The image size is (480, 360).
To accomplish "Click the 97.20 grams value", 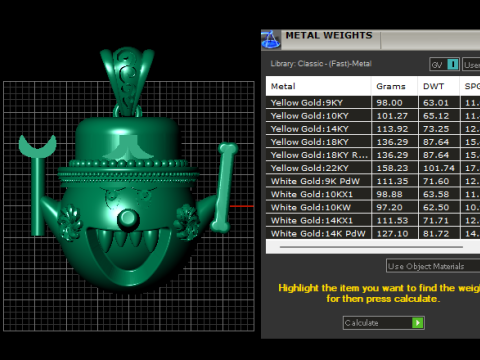I will click(389, 208).
